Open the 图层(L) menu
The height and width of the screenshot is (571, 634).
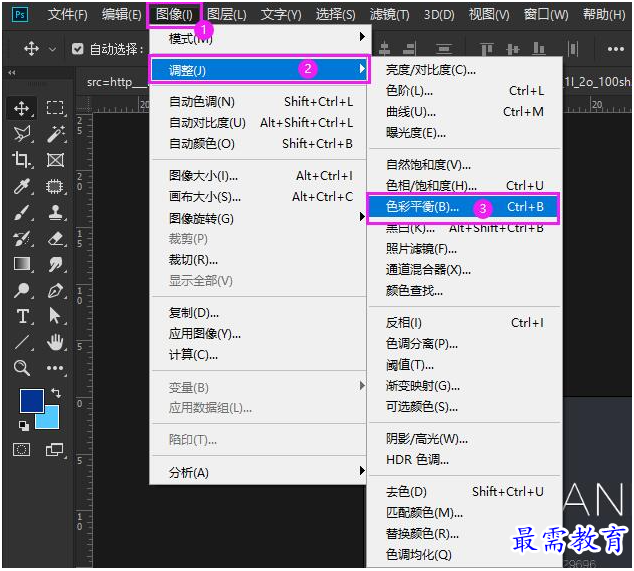(x=226, y=15)
